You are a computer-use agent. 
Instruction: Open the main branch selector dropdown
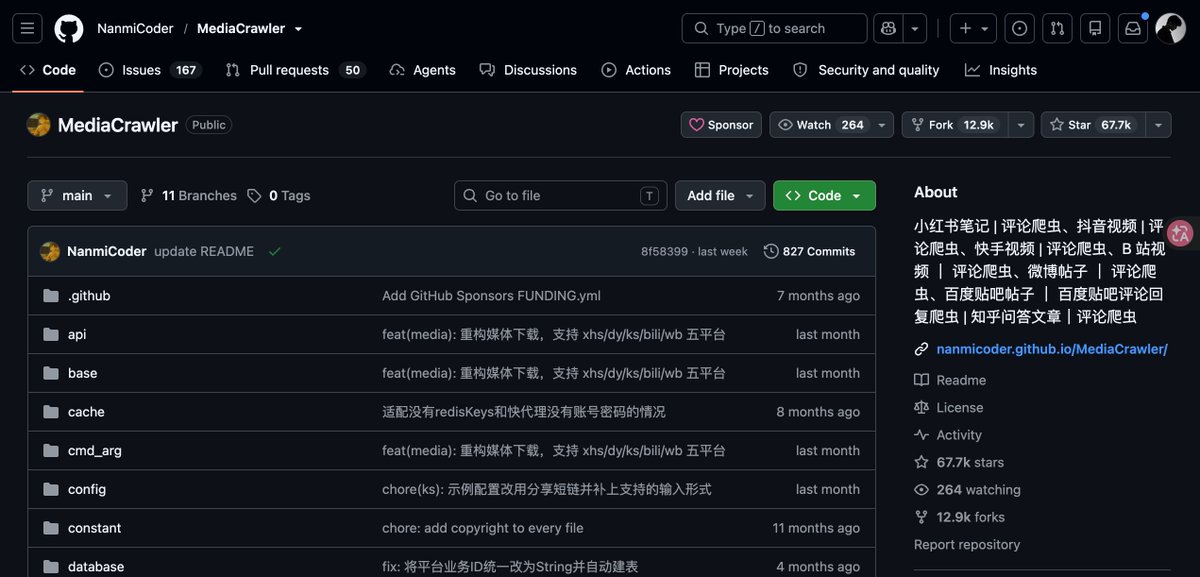coord(77,196)
